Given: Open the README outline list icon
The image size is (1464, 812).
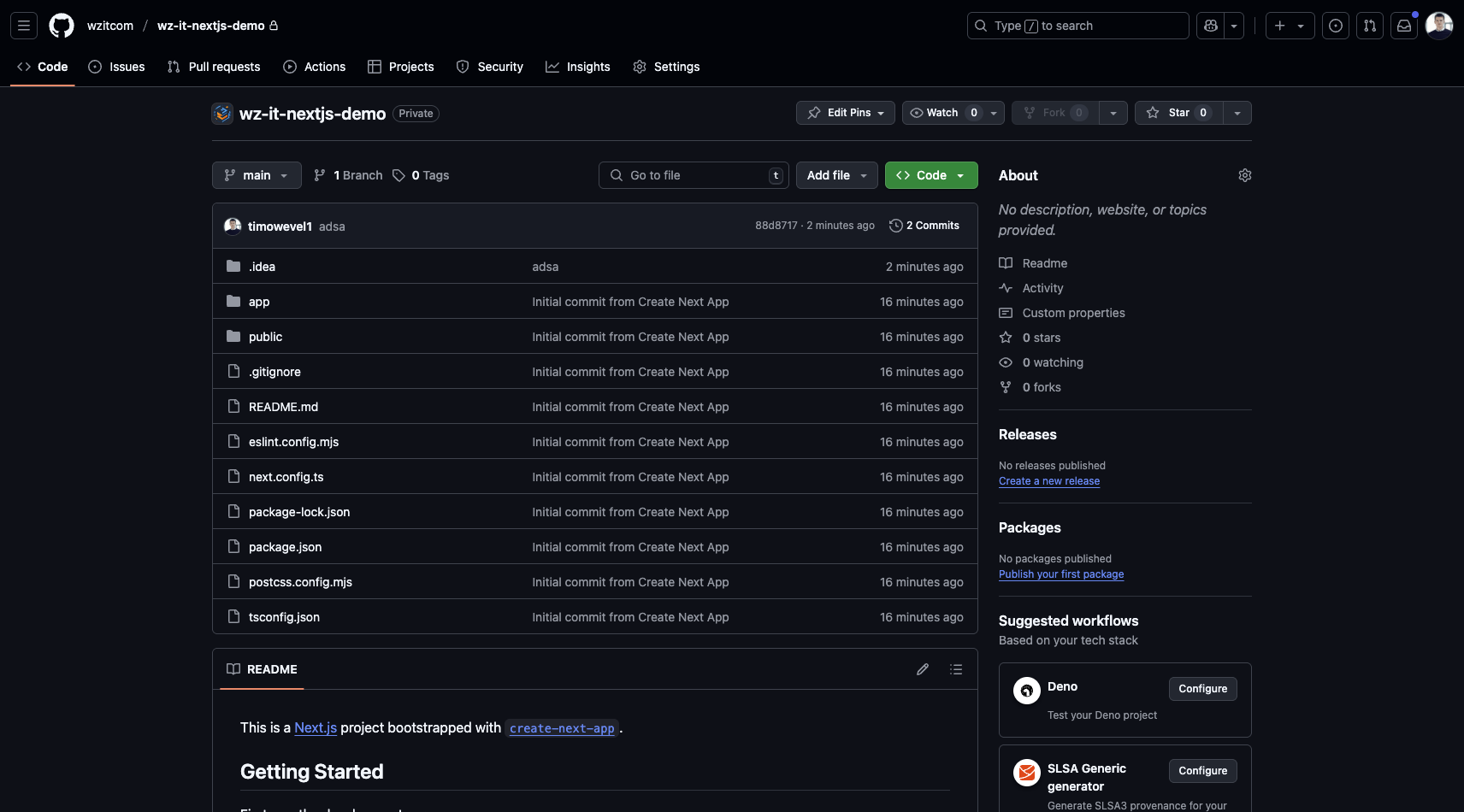Looking at the screenshot, I should pos(956,669).
